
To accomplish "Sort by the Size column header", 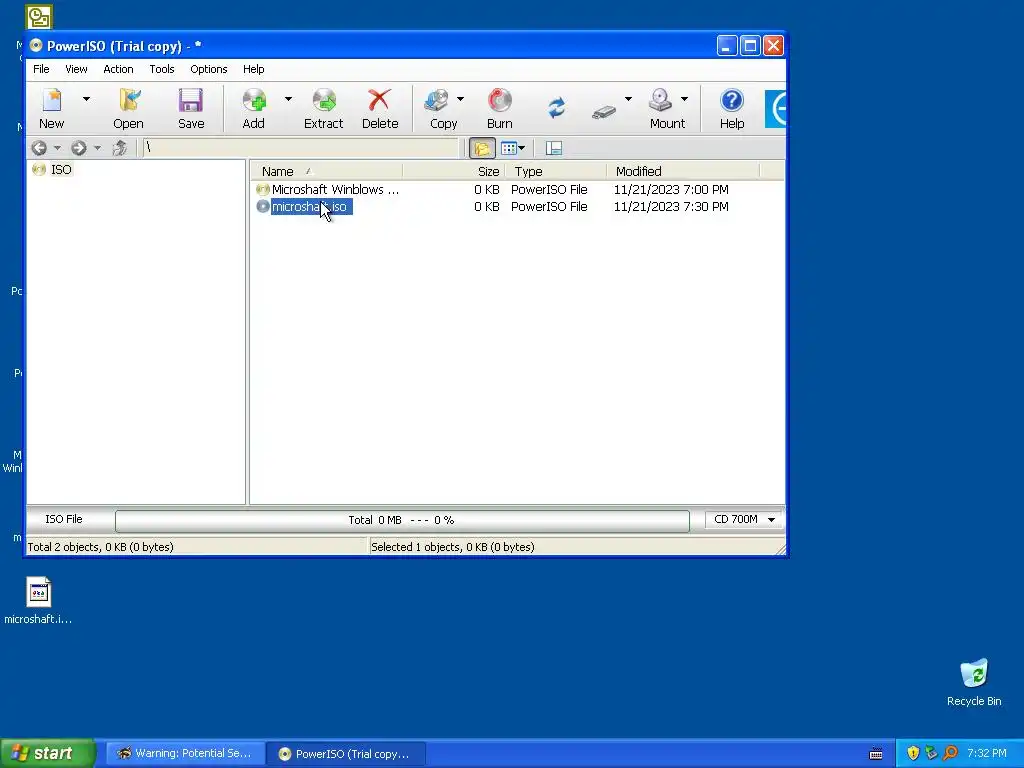I will pyautogui.click(x=454, y=171).
